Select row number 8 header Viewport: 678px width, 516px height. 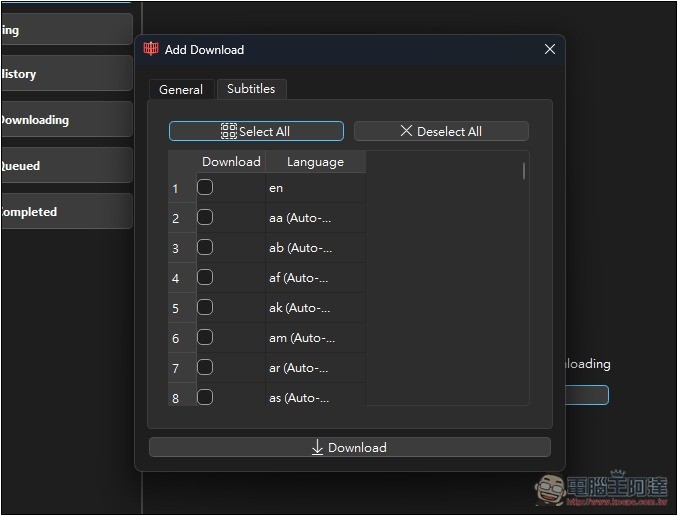(x=176, y=398)
